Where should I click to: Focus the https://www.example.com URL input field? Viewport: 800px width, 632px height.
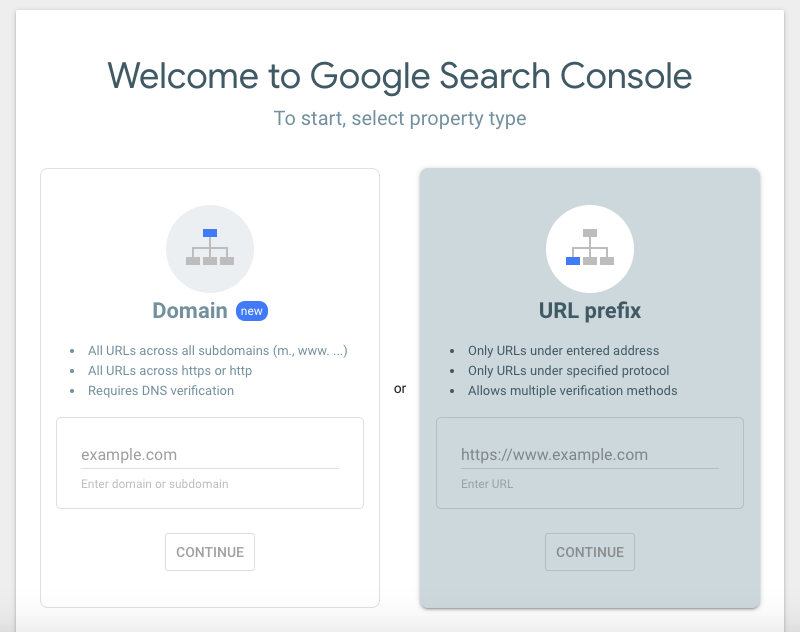[590, 454]
